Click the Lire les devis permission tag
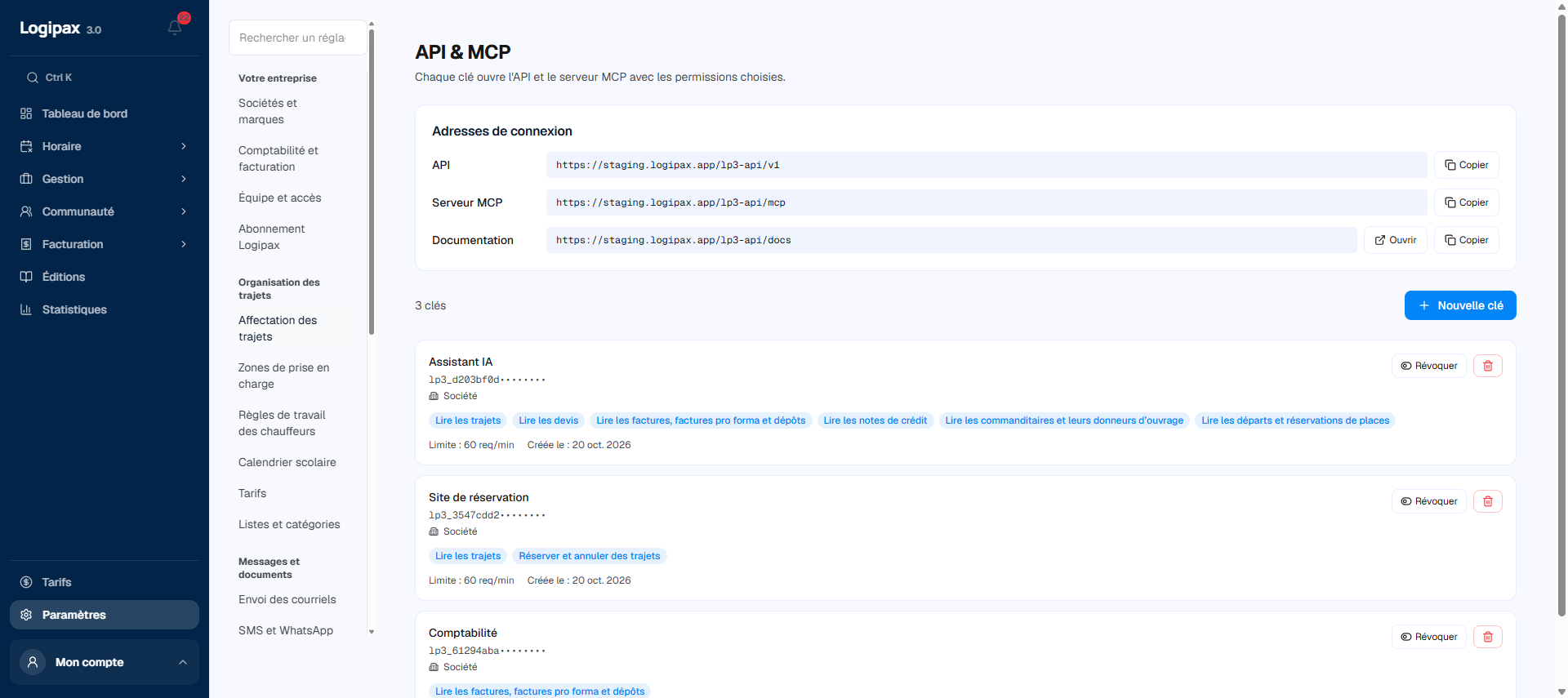The height and width of the screenshot is (698, 1568). tap(549, 420)
